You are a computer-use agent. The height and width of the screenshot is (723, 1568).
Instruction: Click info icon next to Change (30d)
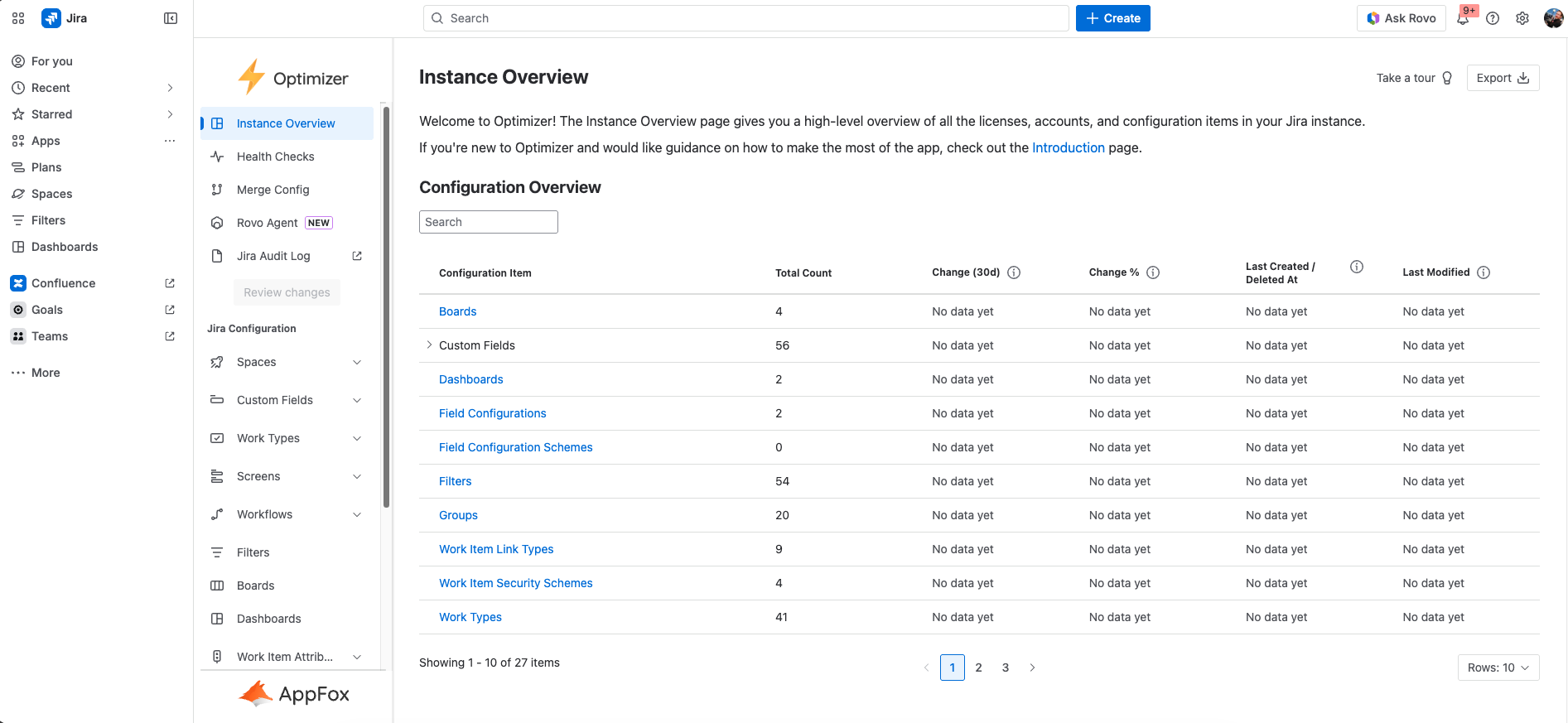tap(1014, 272)
